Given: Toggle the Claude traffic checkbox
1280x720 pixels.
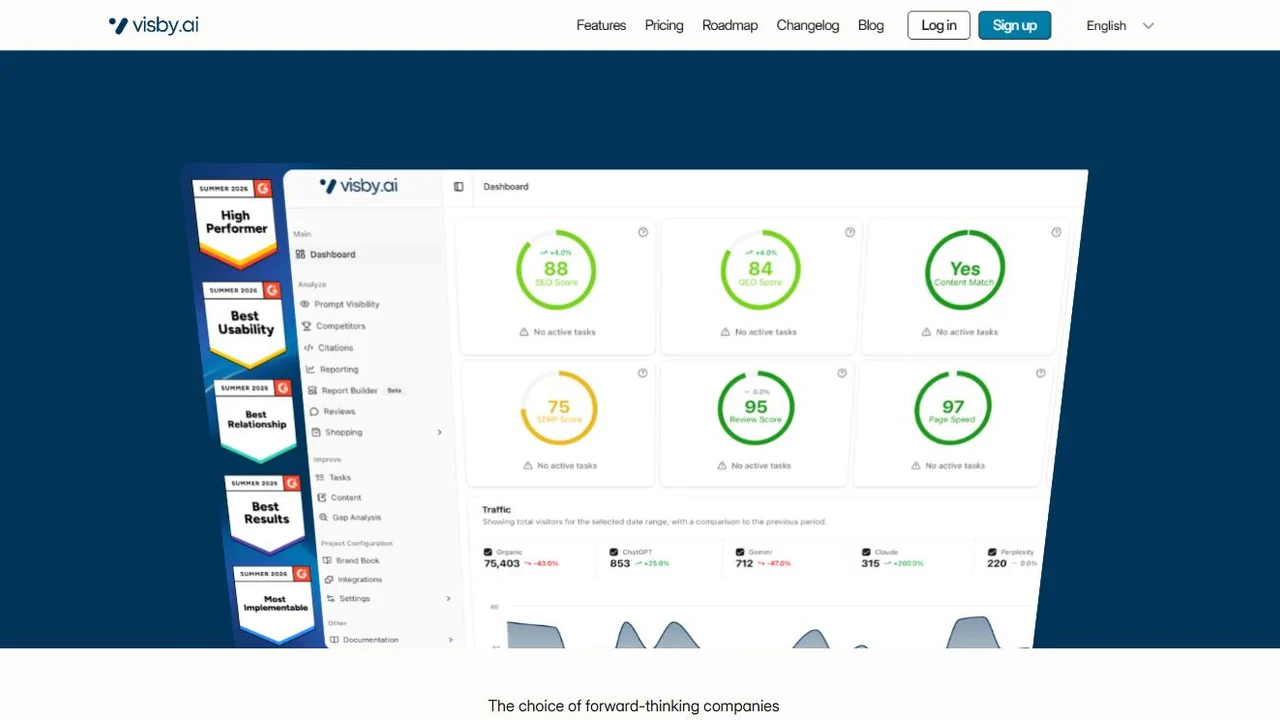Looking at the screenshot, I should tap(867, 552).
